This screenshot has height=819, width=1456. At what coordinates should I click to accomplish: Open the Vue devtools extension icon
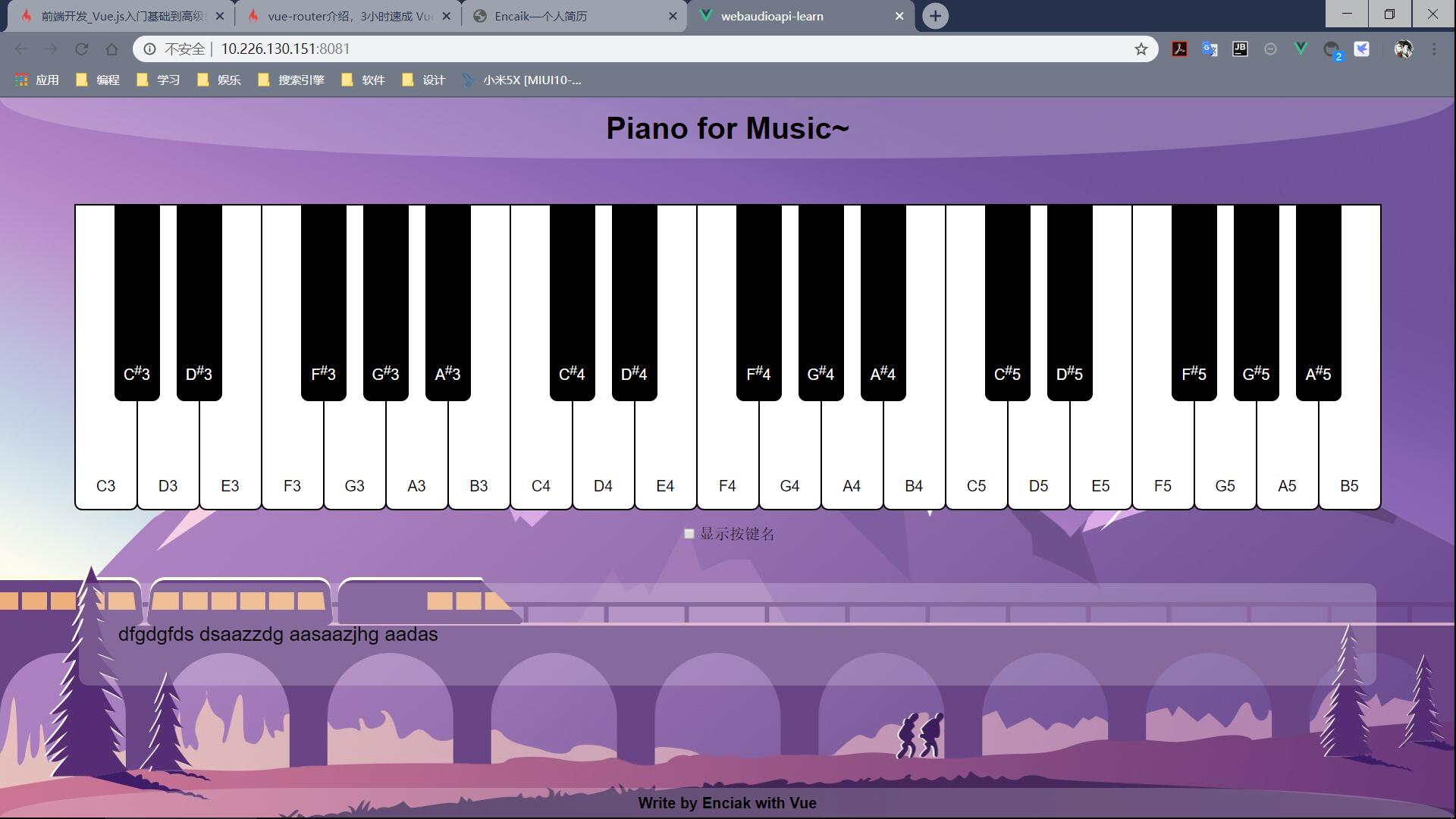[1301, 49]
